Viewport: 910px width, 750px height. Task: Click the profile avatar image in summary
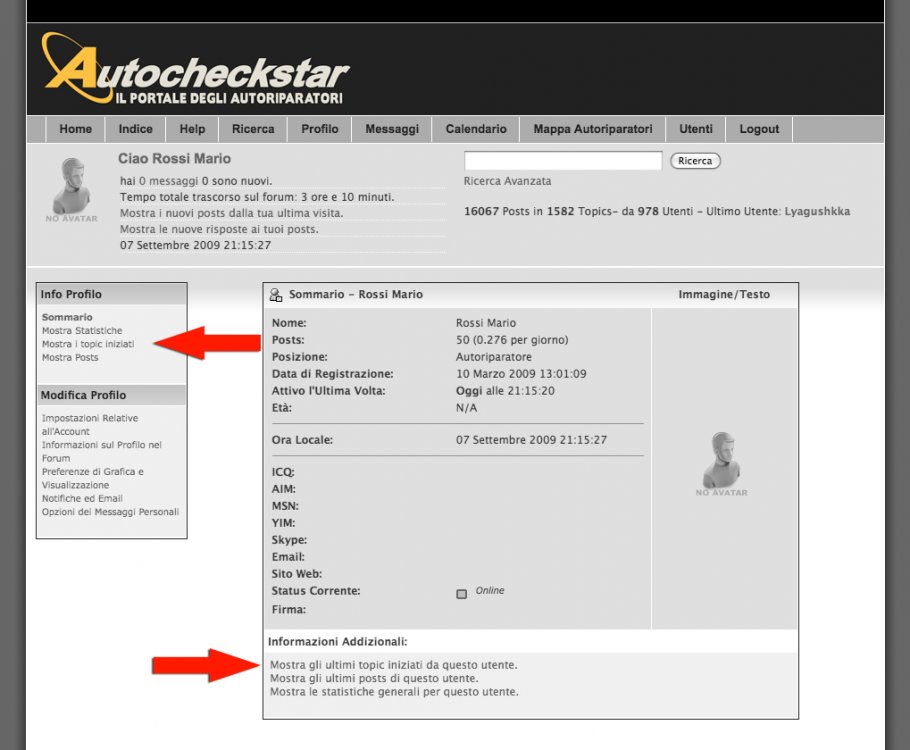point(721,463)
